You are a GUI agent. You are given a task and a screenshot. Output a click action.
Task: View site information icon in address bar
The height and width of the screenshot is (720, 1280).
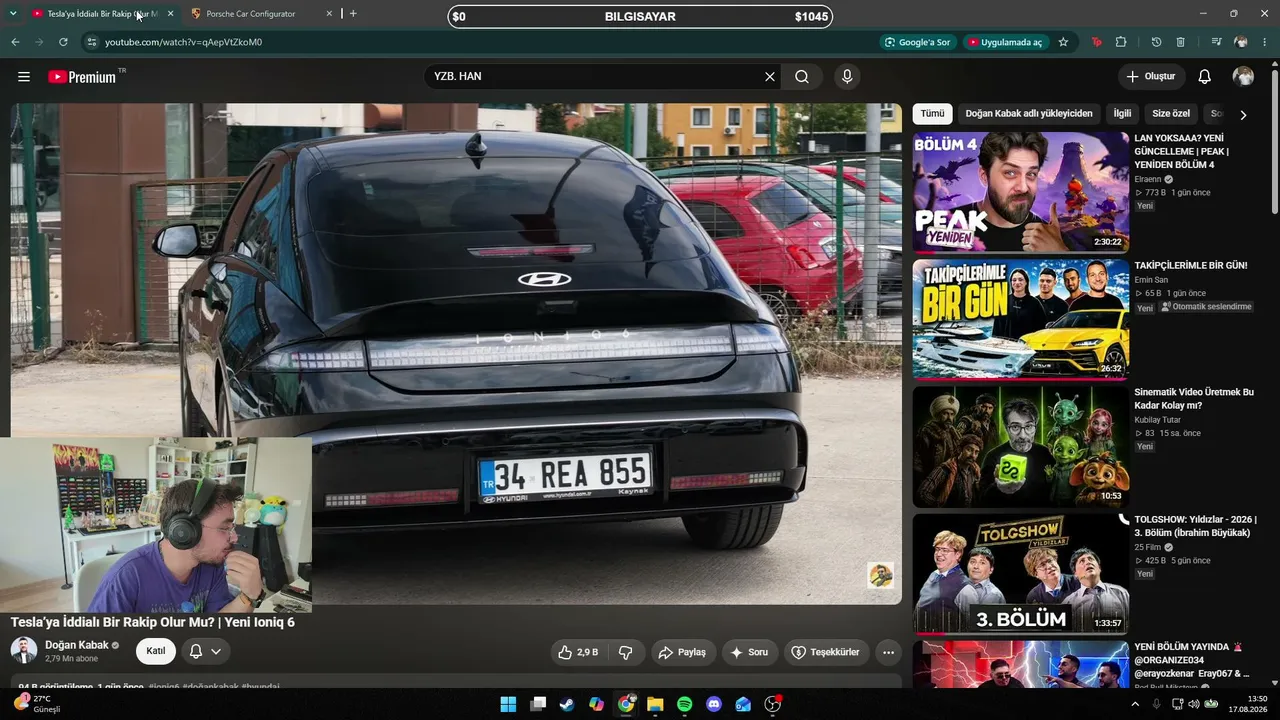(91, 42)
